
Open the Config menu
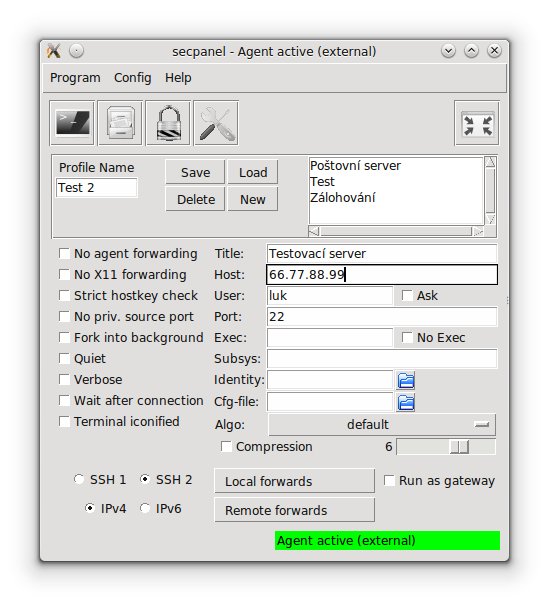pos(133,78)
